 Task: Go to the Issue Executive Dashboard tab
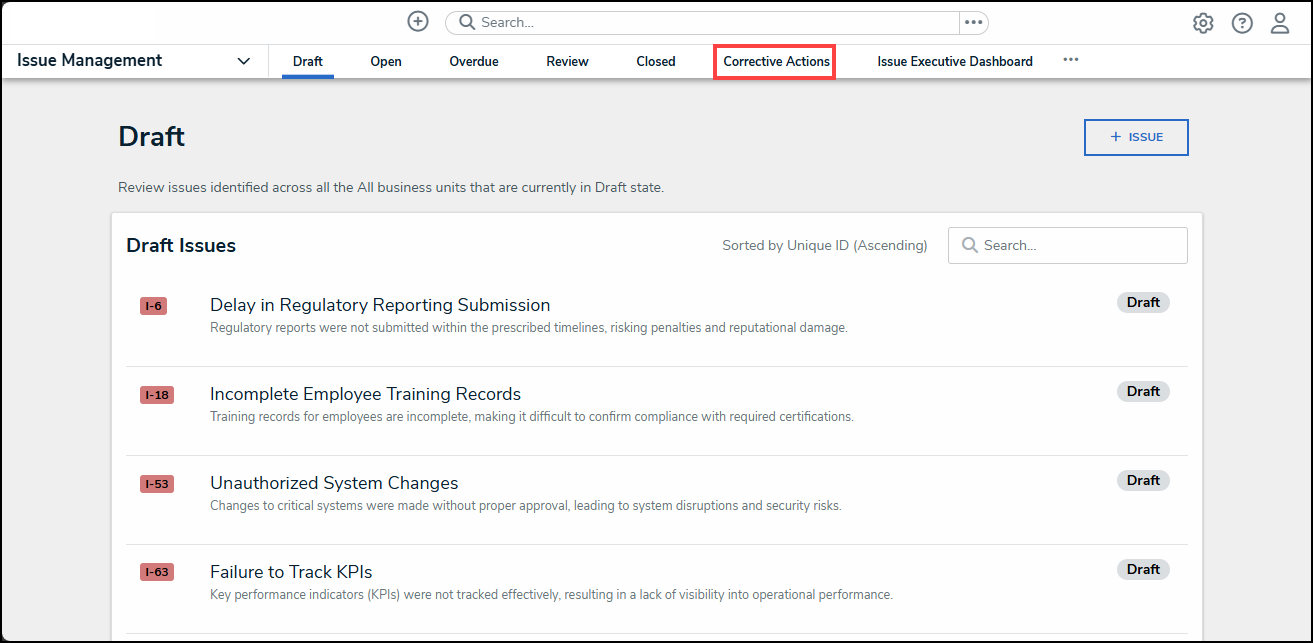[955, 61]
